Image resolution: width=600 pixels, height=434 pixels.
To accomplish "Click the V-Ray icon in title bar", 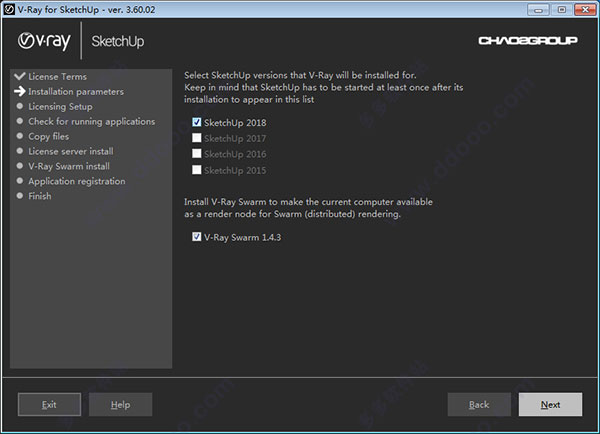I will 8,9.
